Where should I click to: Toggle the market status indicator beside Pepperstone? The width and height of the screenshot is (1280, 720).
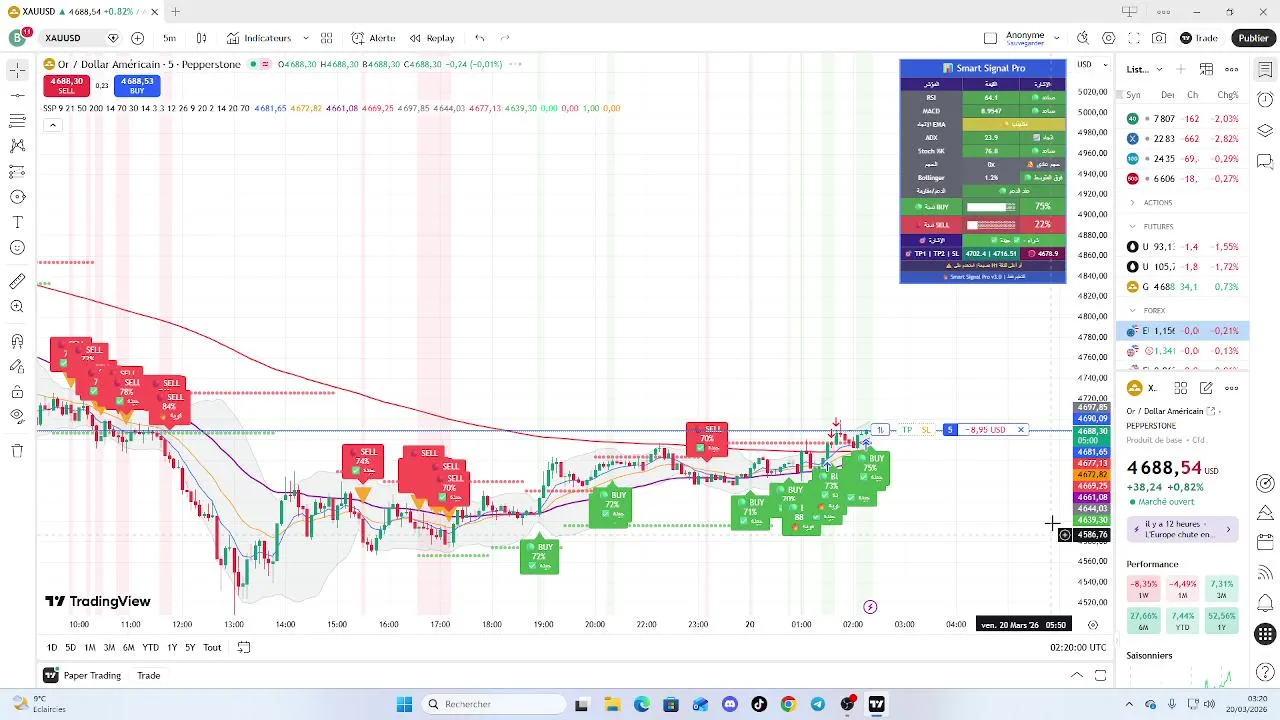253,64
